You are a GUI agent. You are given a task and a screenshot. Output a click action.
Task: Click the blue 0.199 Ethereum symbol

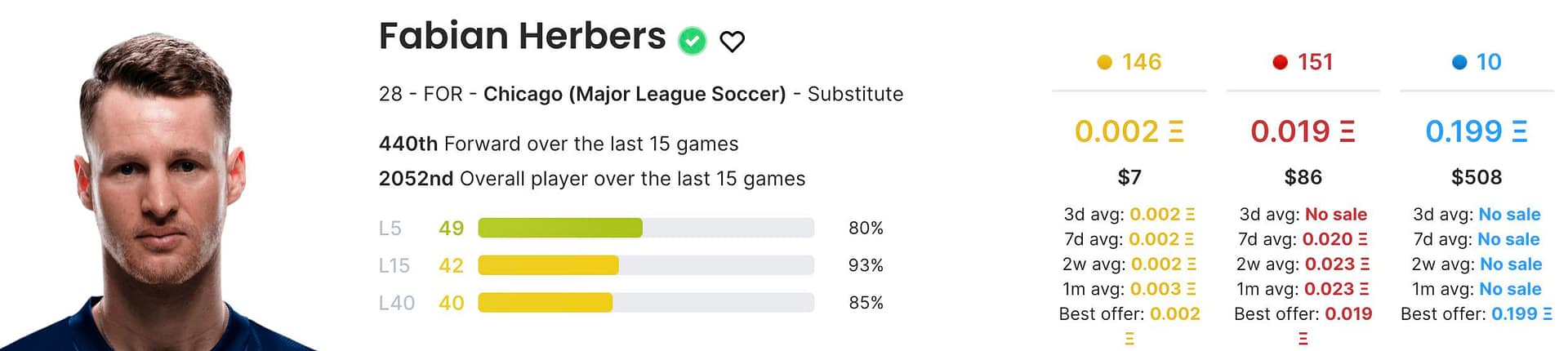pos(1520,132)
